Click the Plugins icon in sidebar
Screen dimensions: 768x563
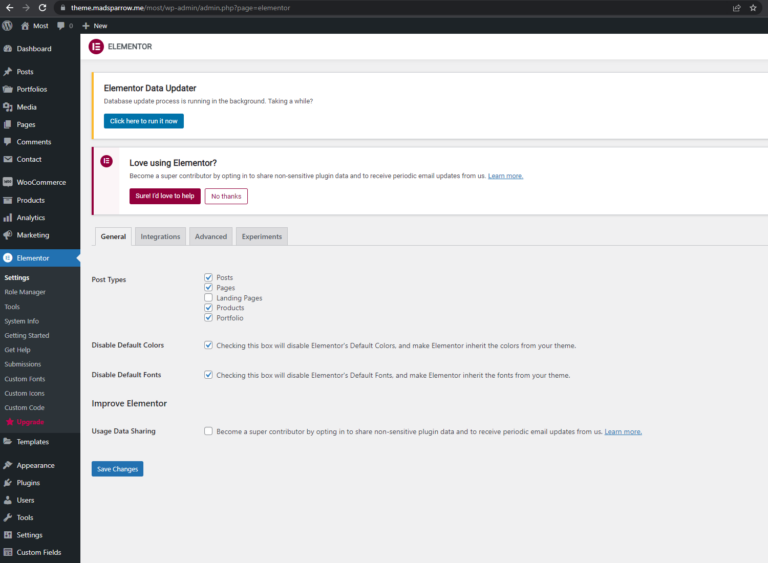[x=8, y=482]
